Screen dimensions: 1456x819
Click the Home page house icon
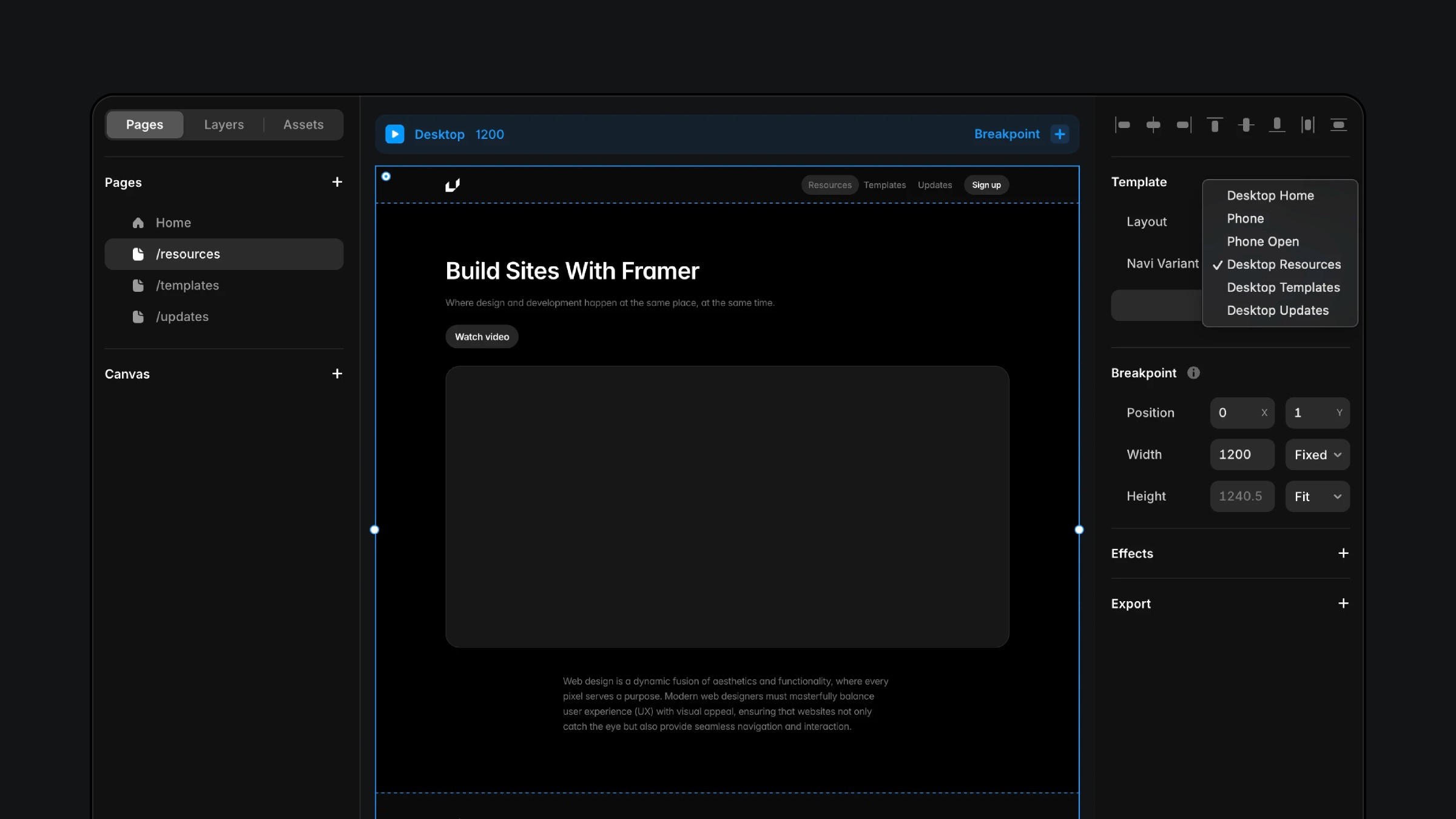[138, 223]
